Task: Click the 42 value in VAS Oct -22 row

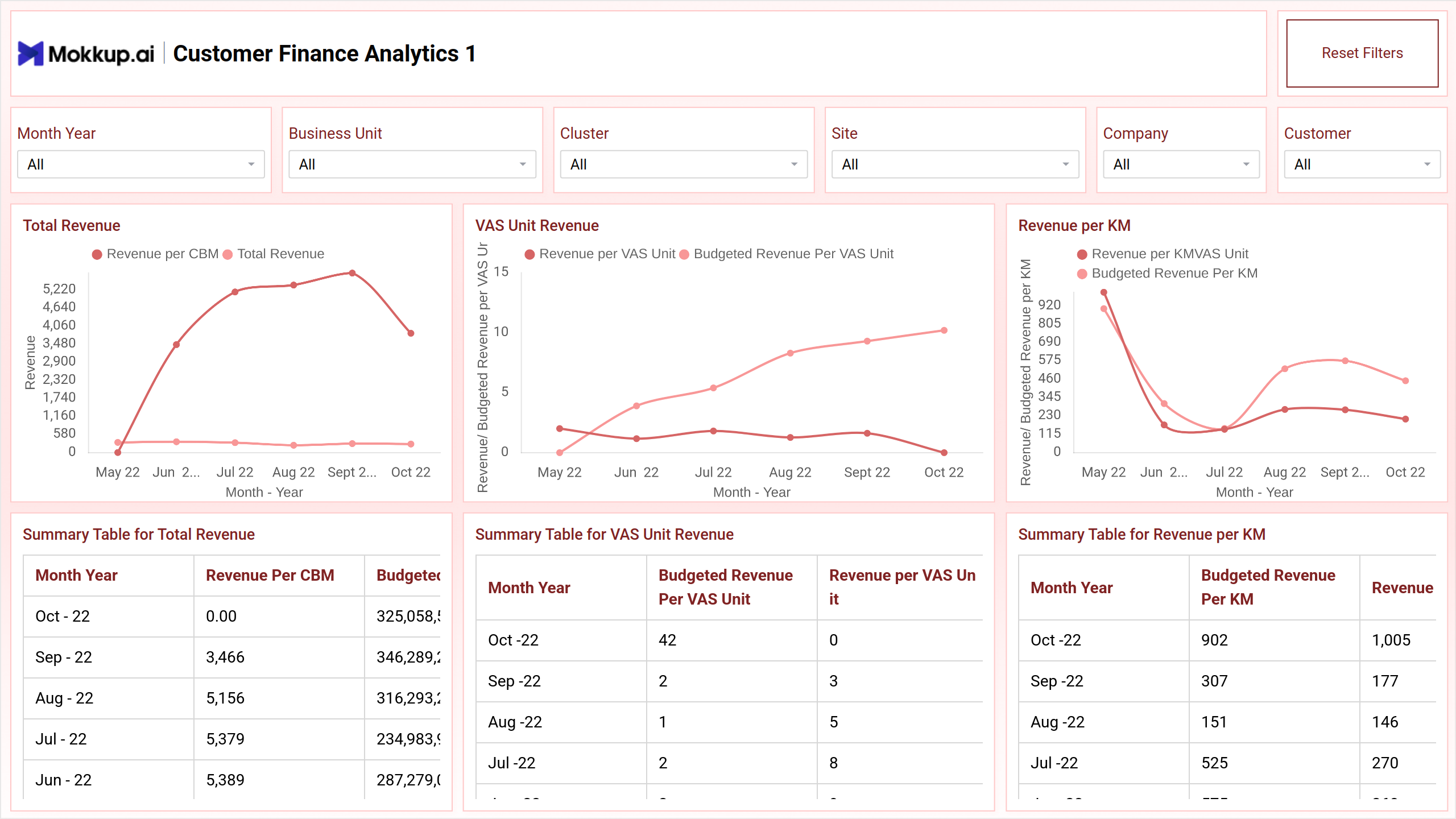Action: click(x=668, y=640)
